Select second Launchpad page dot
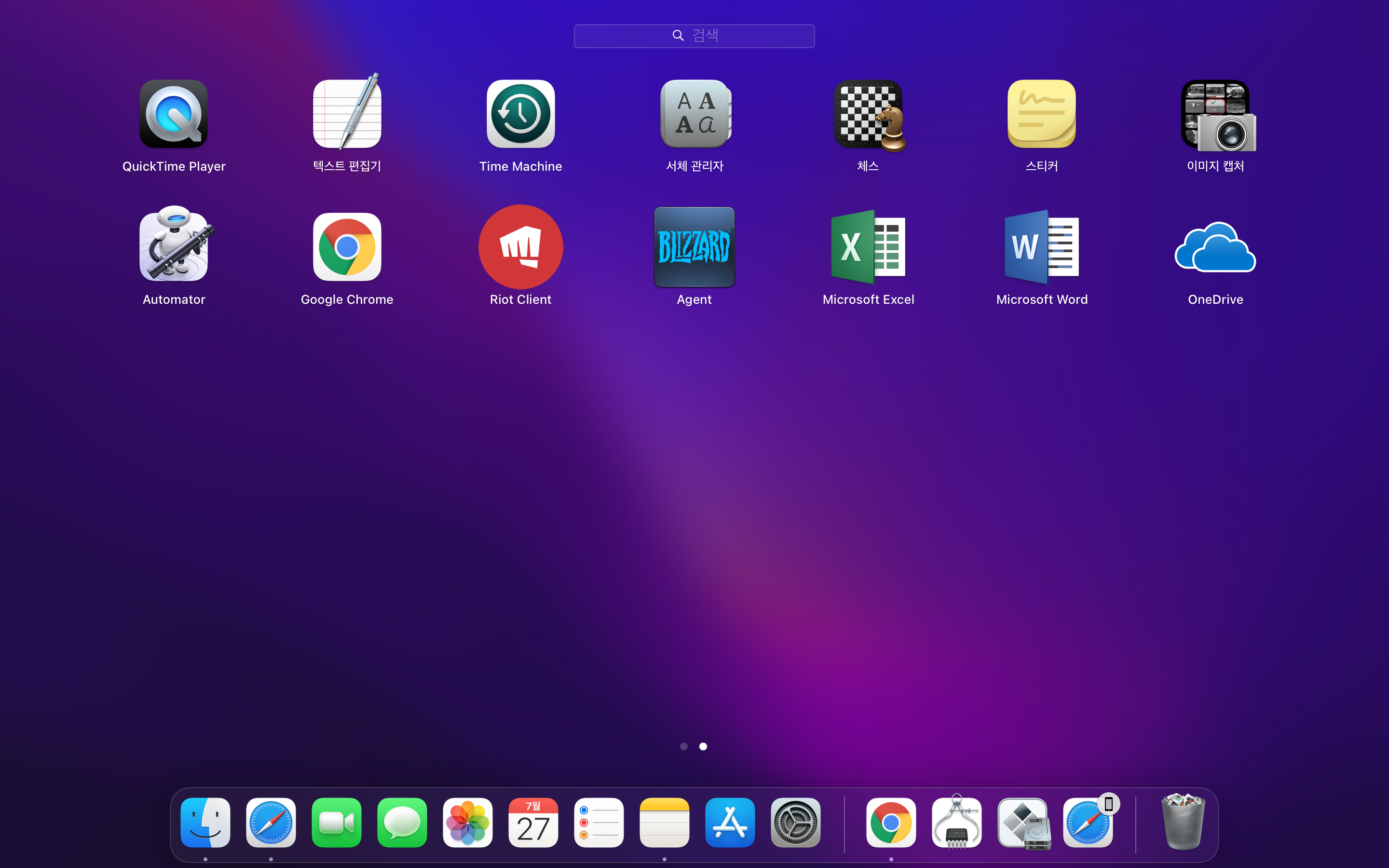Image resolution: width=1389 pixels, height=868 pixels. pyautogui.click(x=703, y=746)
